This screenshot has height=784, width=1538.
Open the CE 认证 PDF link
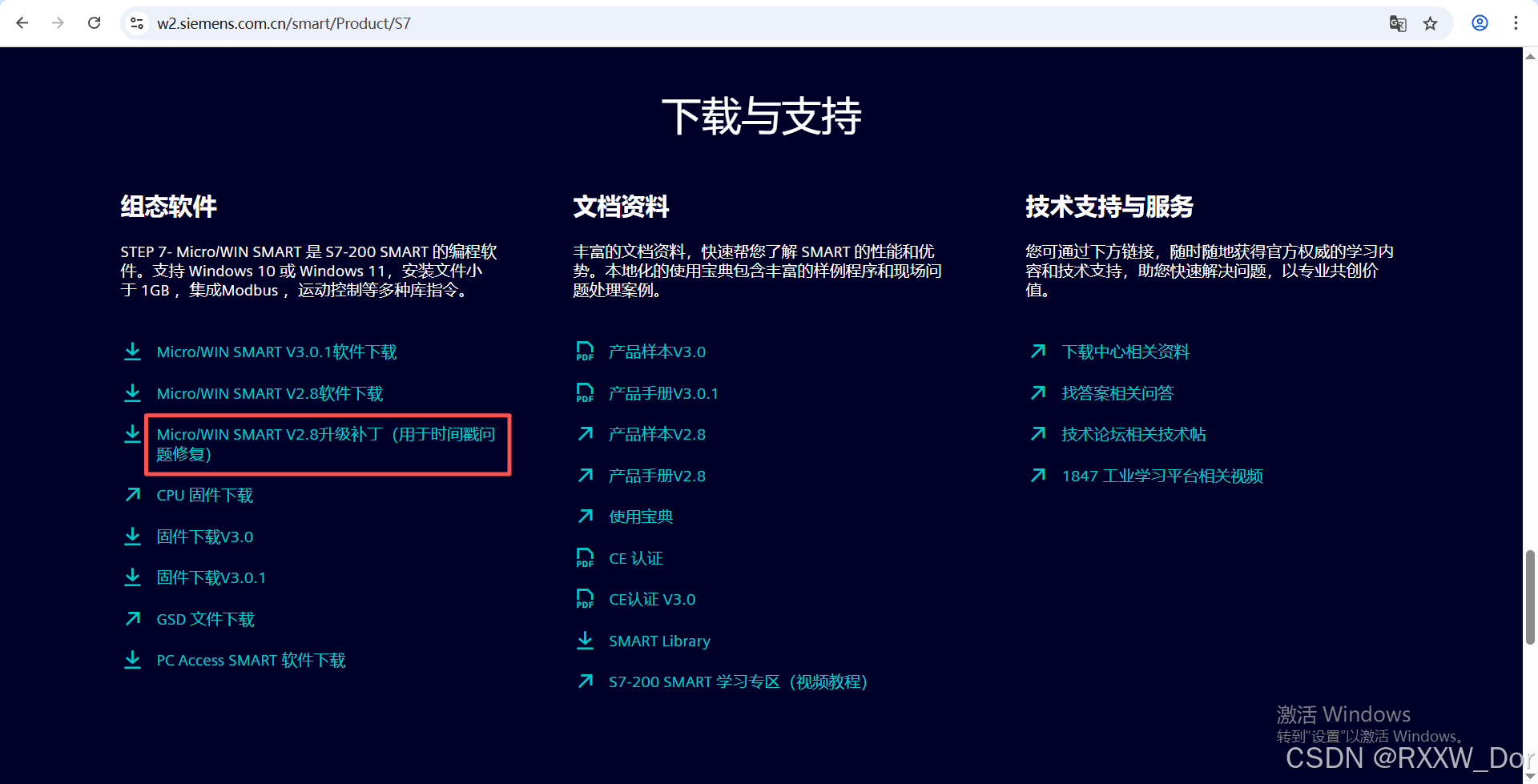point(636,558)
